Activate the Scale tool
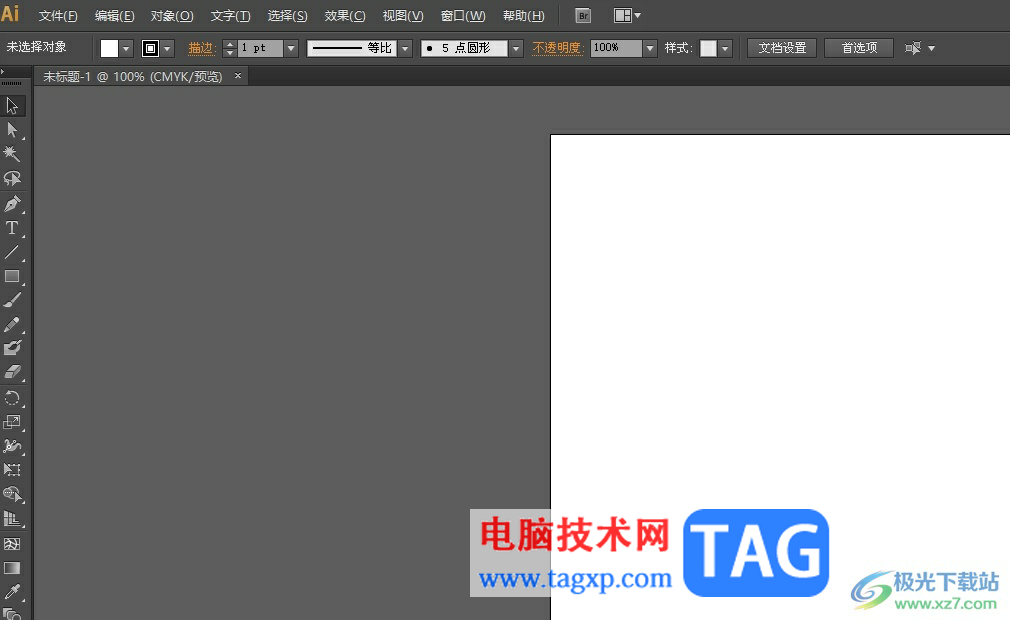This screenshot has height=620, width=1010. point(12,422)
